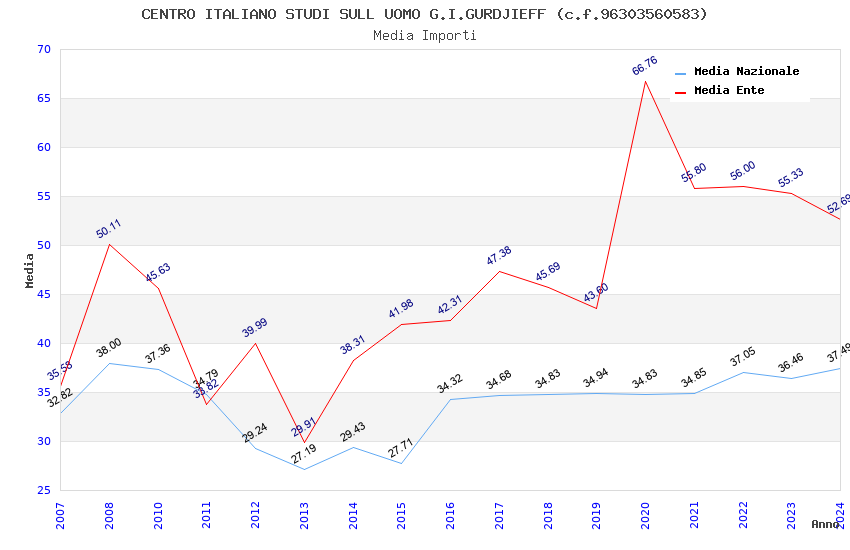
Task: Click the 2020 peak point on red line
Action: (645, 81)
